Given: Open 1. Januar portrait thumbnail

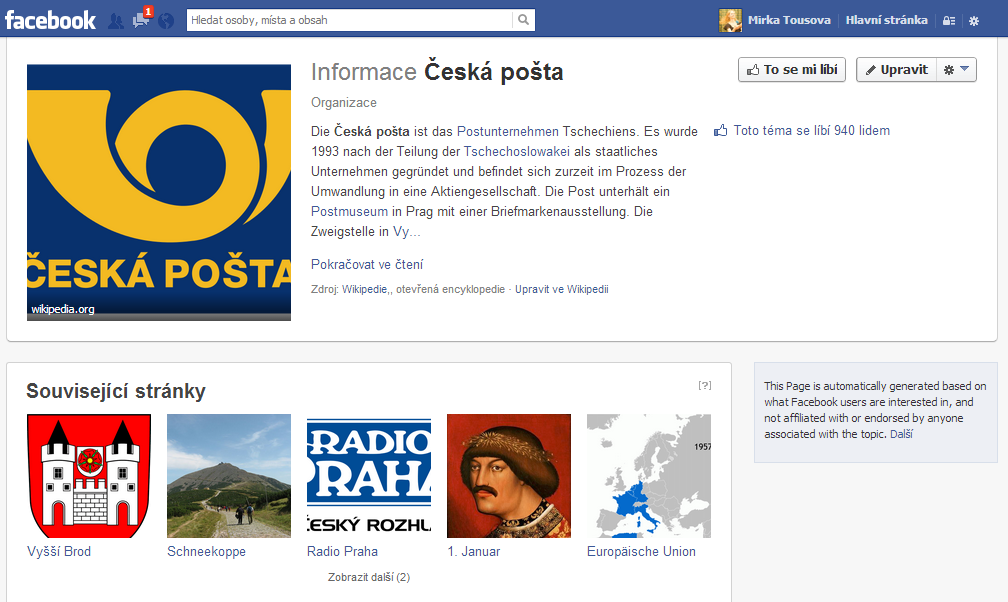Looking at the screenshot, I should (x=508, y=476).
